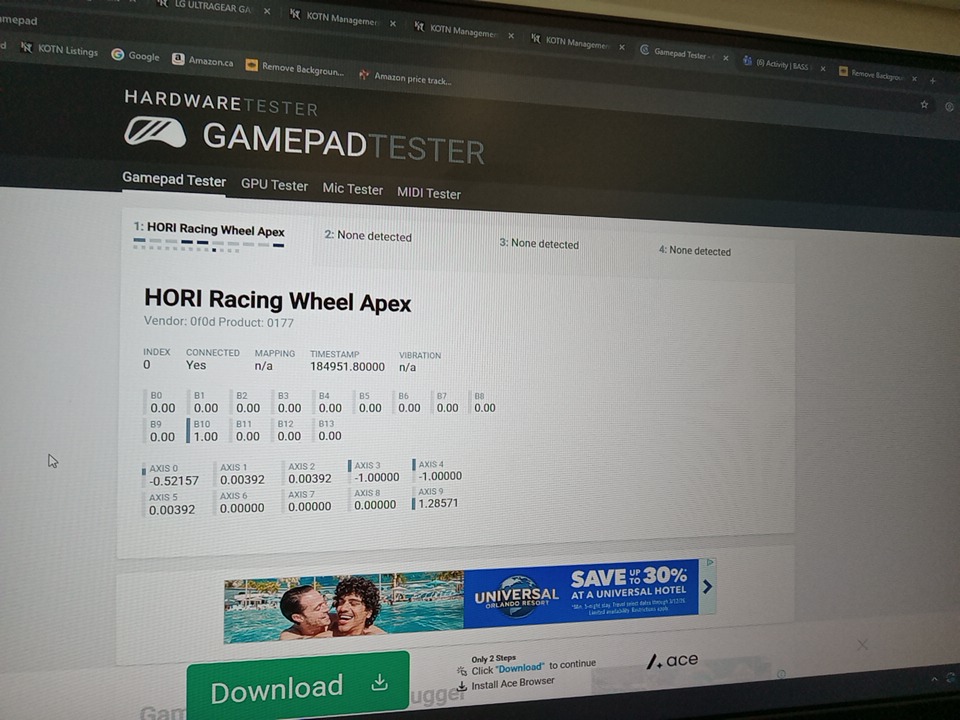Switch to the LG UltraGear browser tab
This screenshot has height=720, width=960.
tap(212, 9)
